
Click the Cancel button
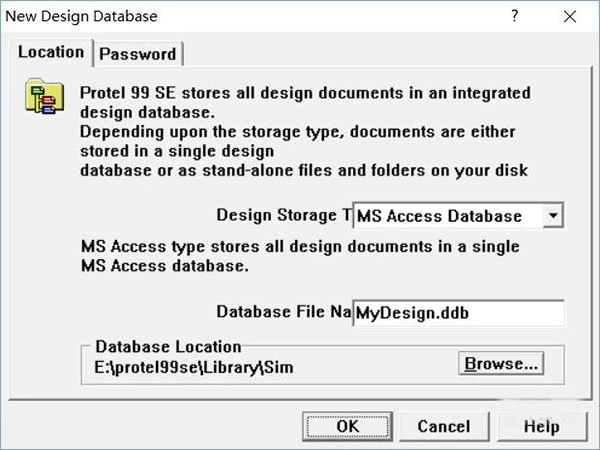click(443, 426)
